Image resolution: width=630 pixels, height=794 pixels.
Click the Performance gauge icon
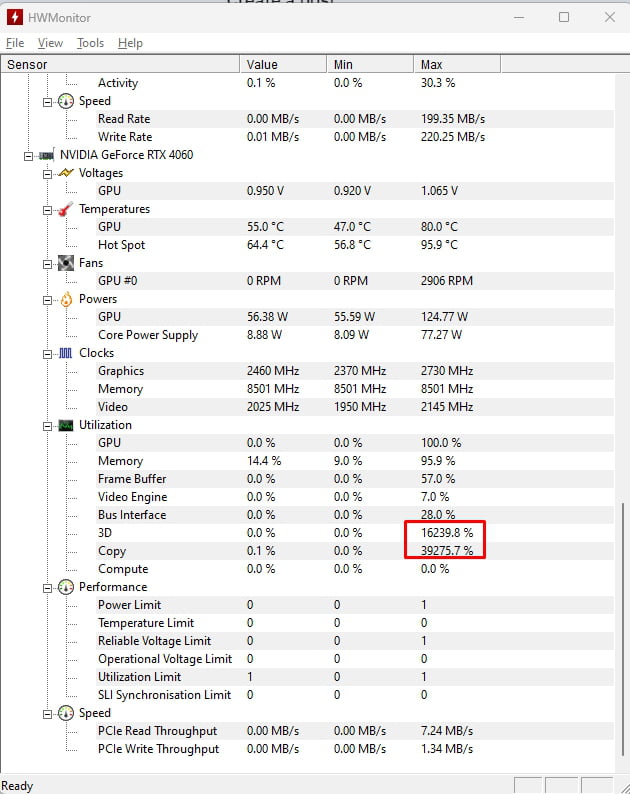(66, 587)
